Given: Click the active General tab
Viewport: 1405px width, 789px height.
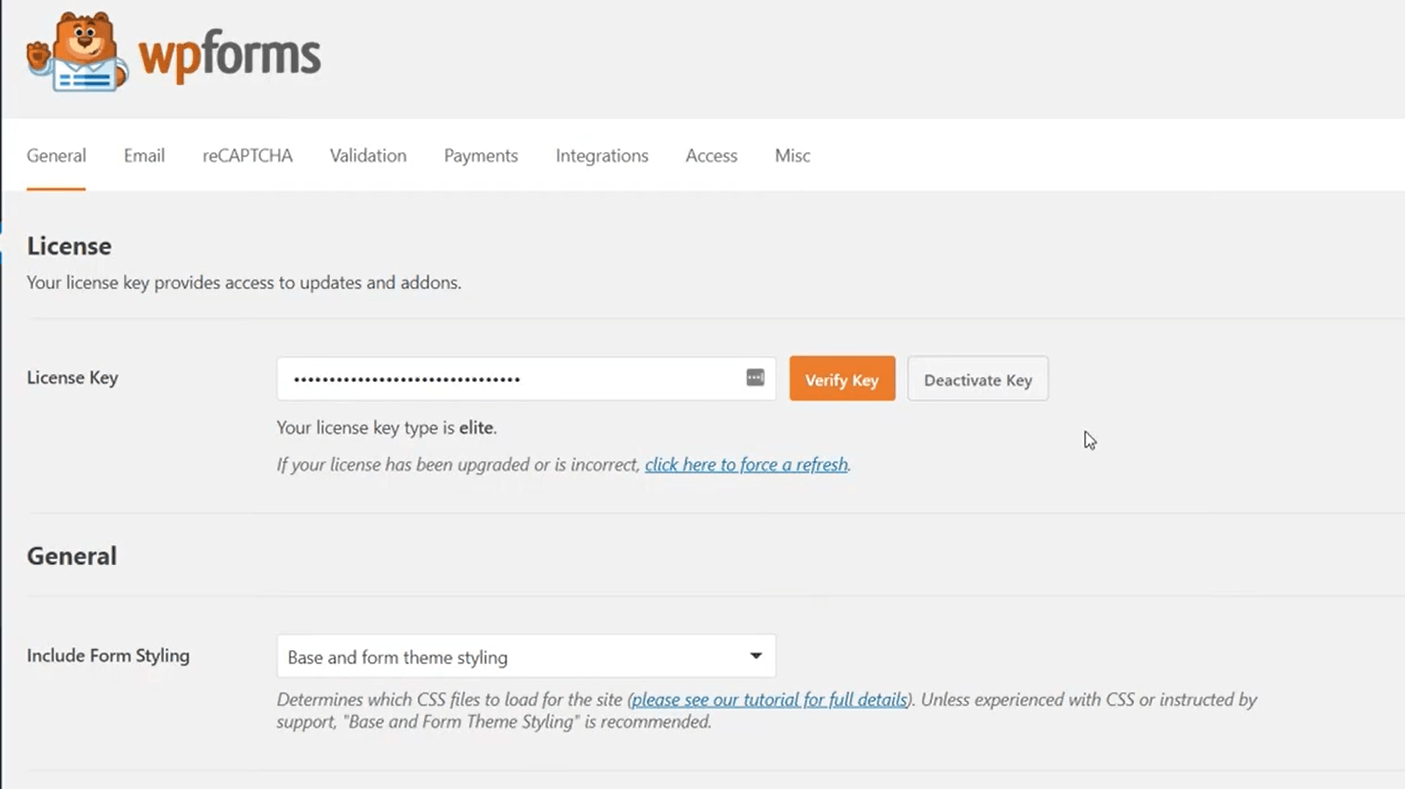Looking at the screenshot, I should pos(56,156).
